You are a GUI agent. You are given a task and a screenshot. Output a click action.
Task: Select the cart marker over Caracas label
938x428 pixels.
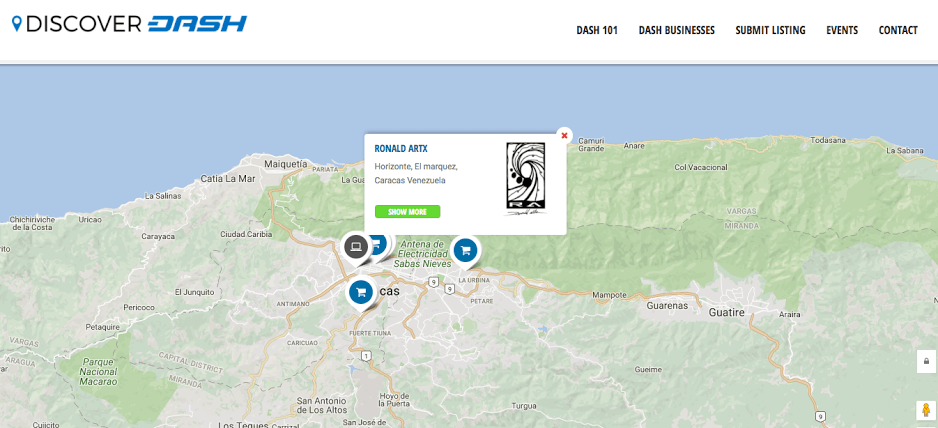[360, 292]
